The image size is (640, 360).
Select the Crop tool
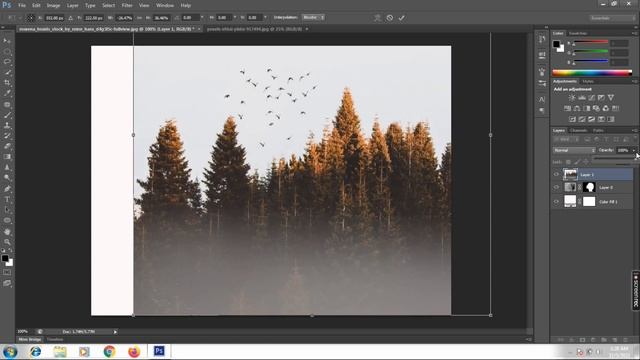[x=7, y=83]
